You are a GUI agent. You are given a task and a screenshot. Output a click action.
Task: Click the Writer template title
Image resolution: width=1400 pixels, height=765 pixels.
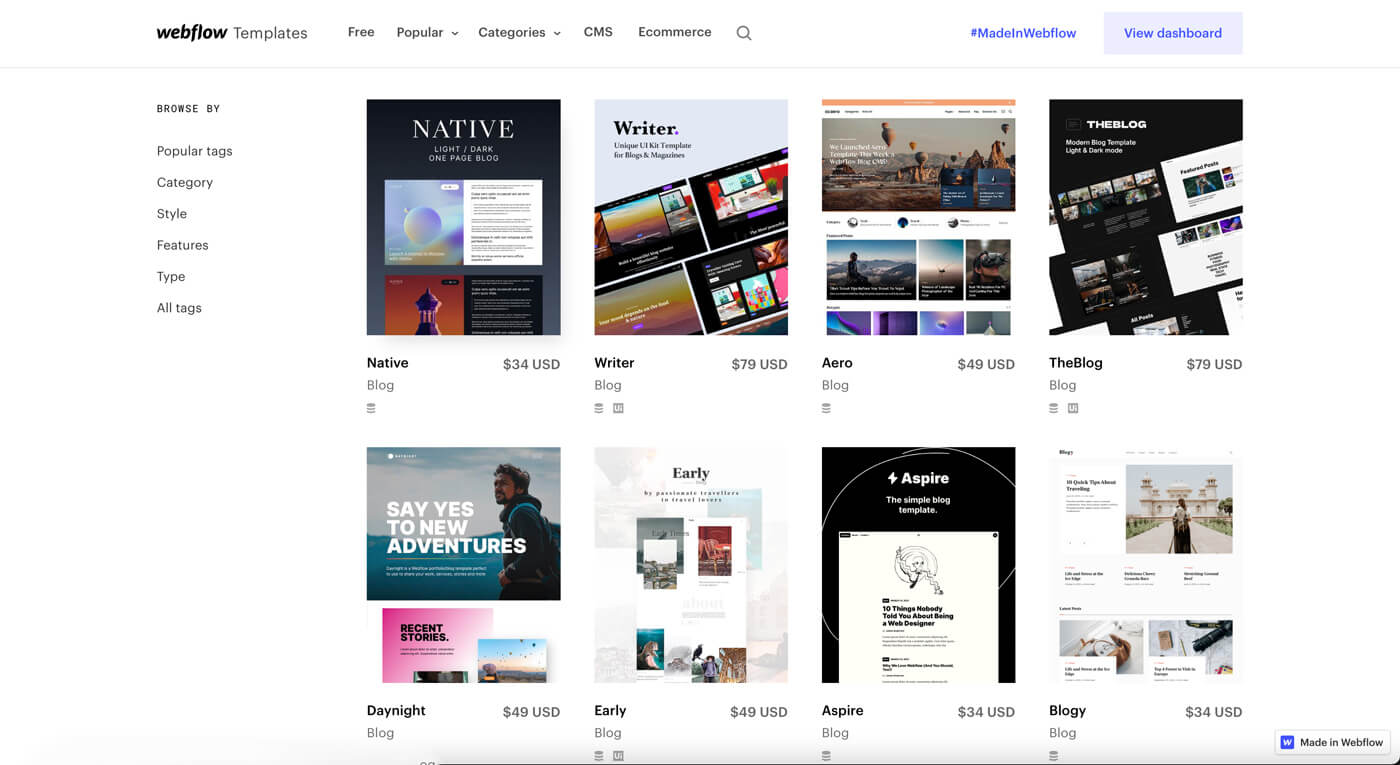click(614, 363)
